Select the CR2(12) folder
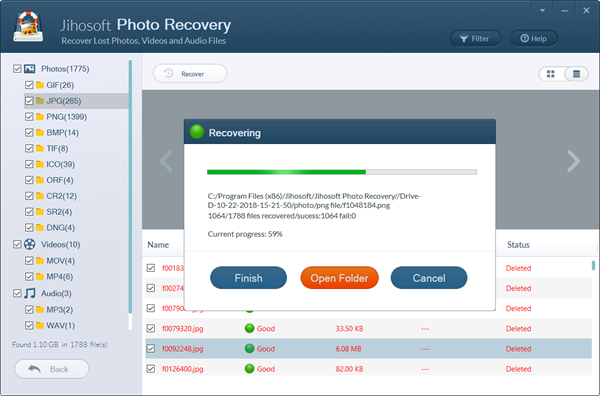The width and height of the screenshot is (600, 396). click(x=62, y=196)
